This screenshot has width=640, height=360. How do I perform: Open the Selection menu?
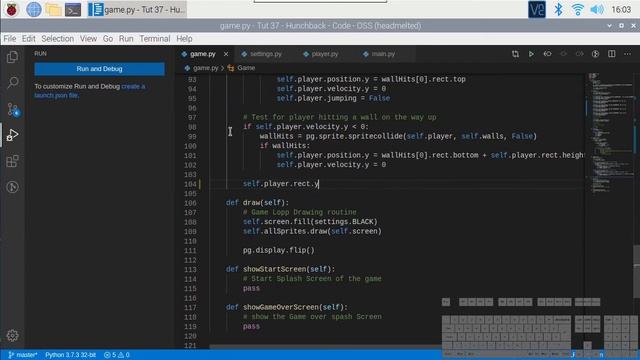coord(58,39)
